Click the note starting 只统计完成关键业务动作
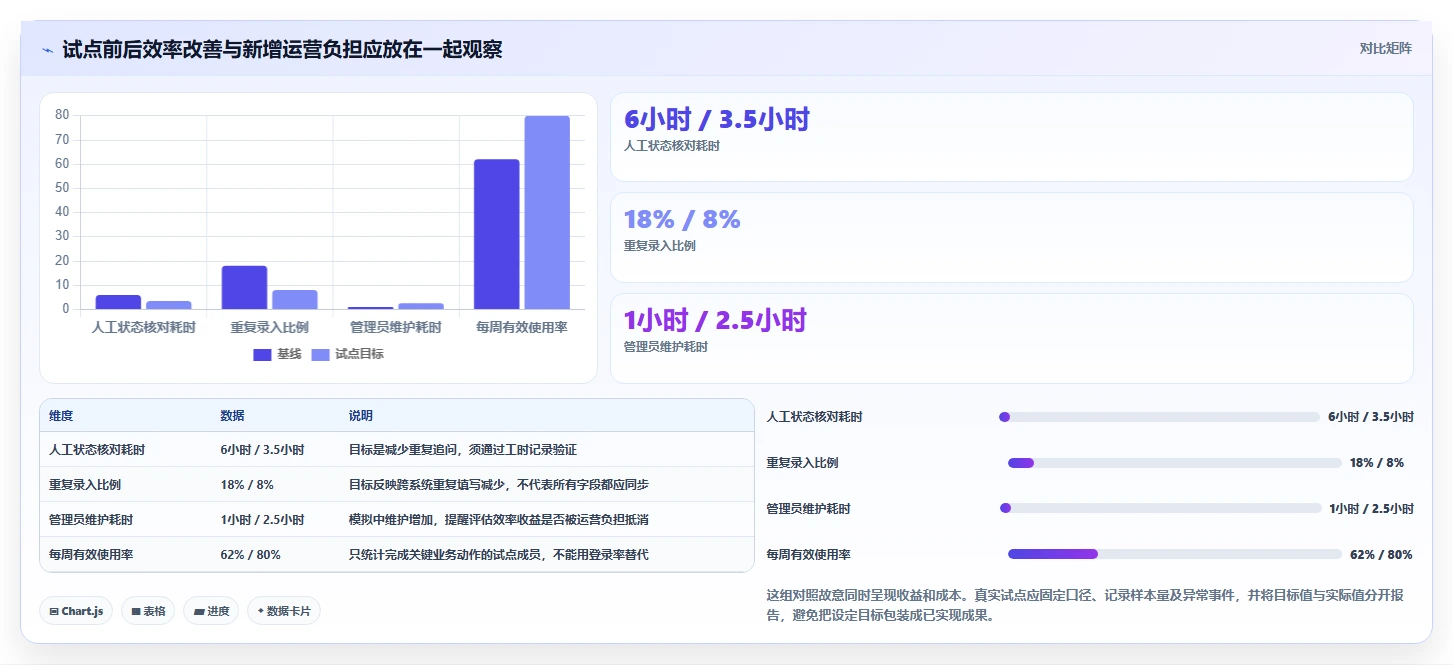The width and height of the screenshot is (1453, 665). [x=498, y=554]
